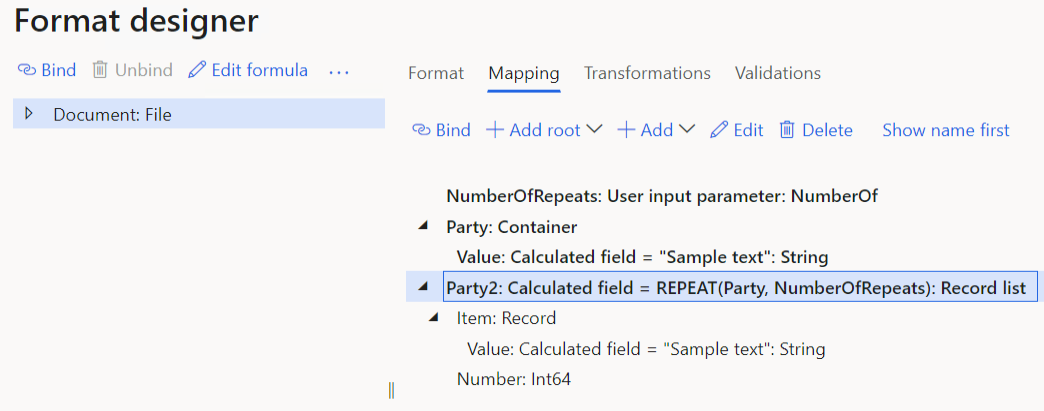
Task: Click the Delete trash icon
Action: (x=787, y=130)
